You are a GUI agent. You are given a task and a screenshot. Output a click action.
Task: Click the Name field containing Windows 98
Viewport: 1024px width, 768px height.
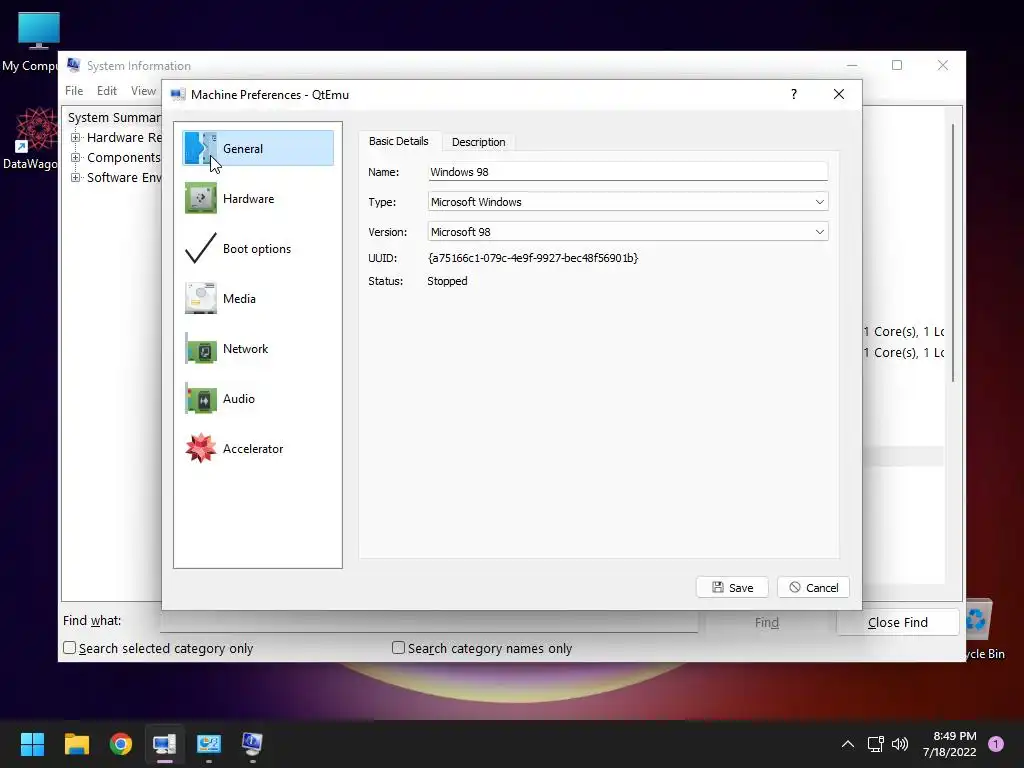628,172
